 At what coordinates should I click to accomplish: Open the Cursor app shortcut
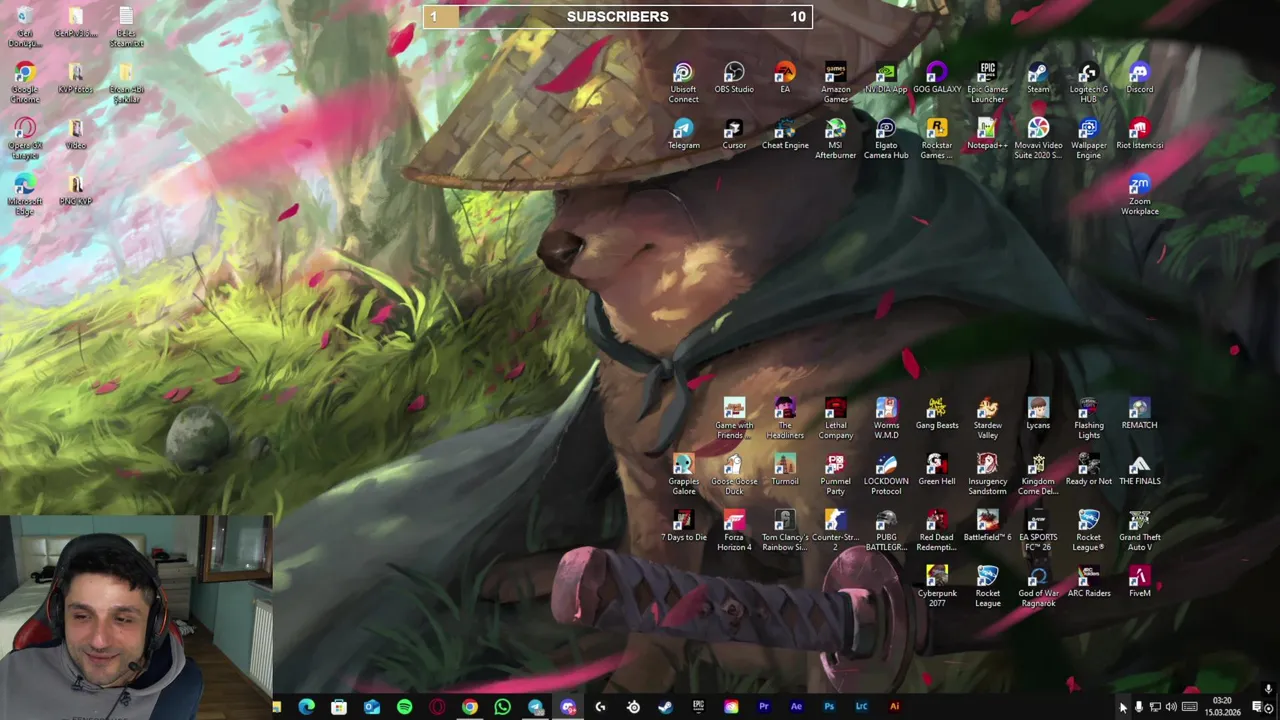[734, 134]
